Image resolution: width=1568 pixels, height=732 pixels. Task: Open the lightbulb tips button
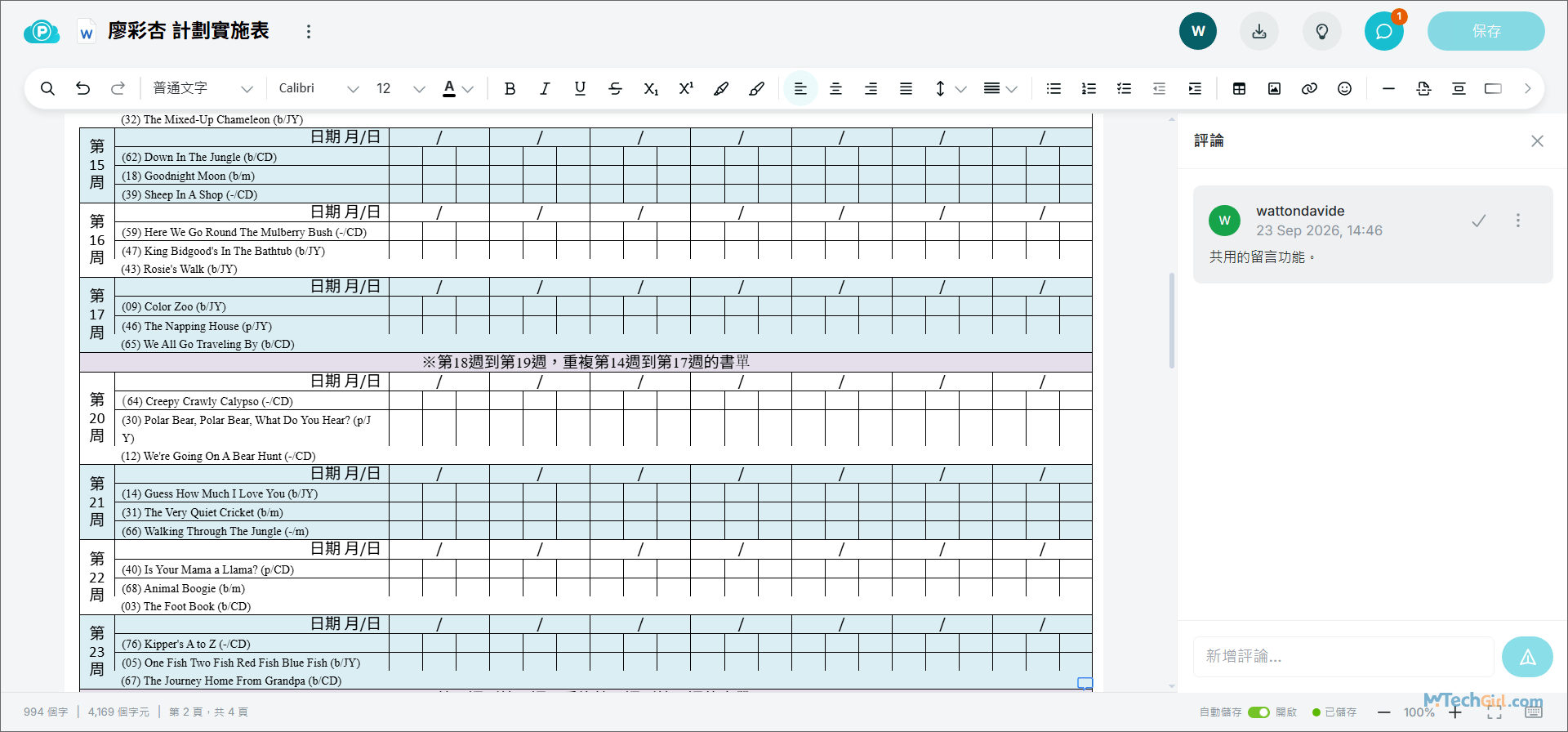click(x=1321, y=31)
